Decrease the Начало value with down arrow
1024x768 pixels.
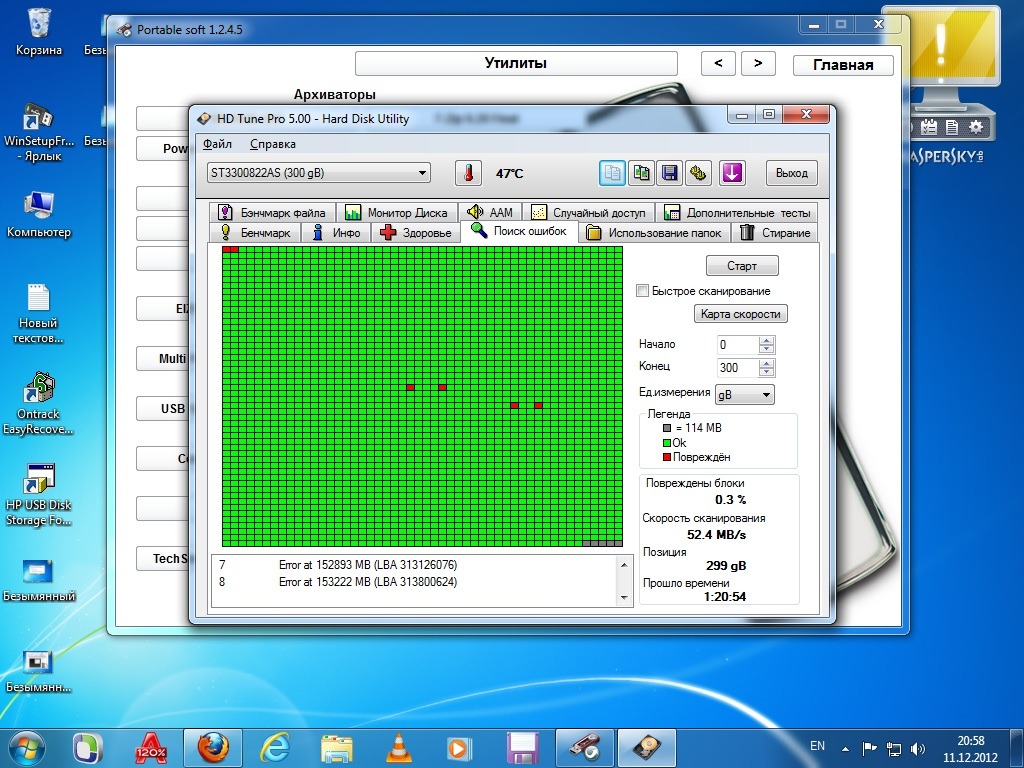(767, 349)
